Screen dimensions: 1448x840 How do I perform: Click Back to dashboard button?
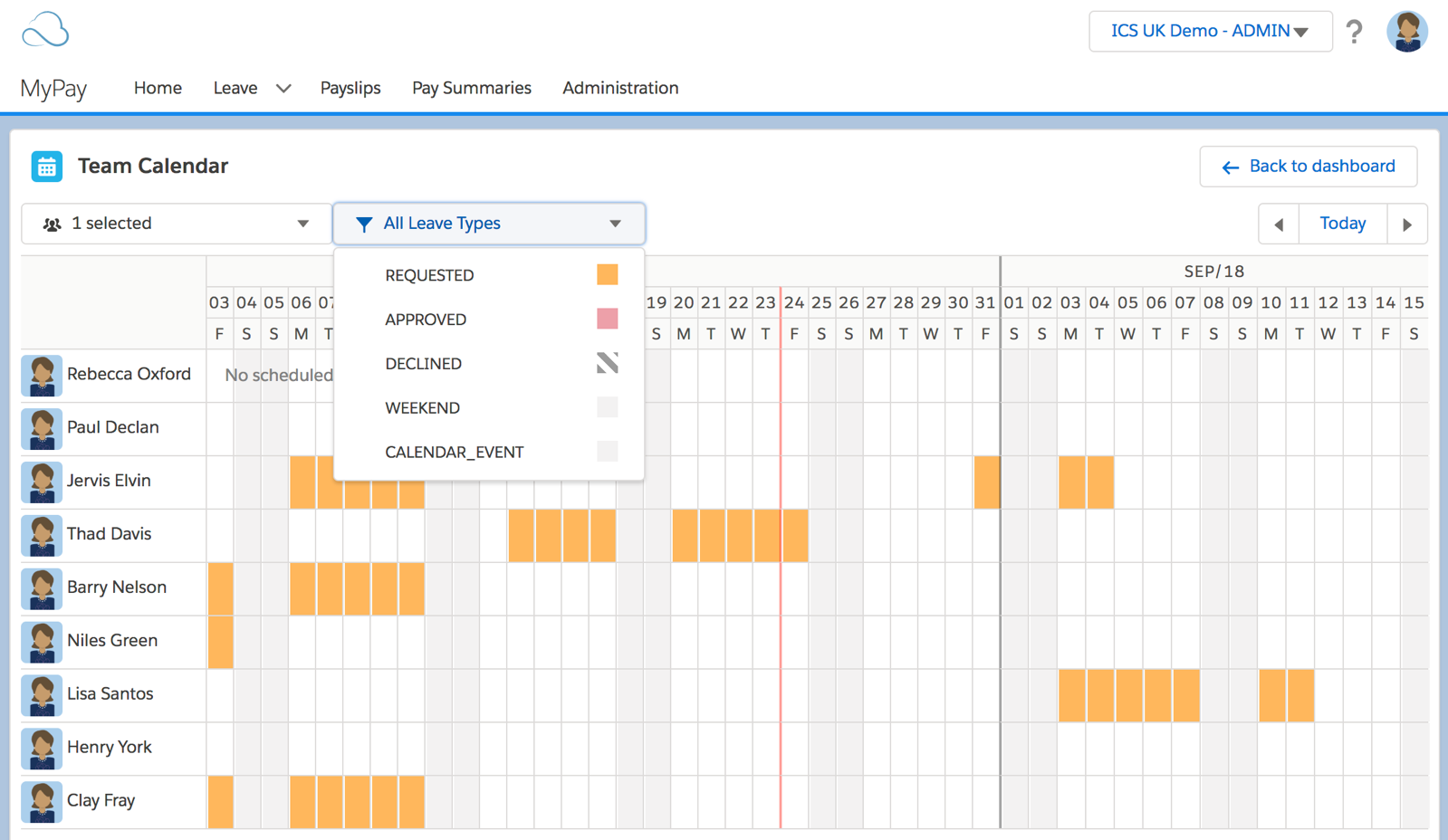[x=1309, y=167]
